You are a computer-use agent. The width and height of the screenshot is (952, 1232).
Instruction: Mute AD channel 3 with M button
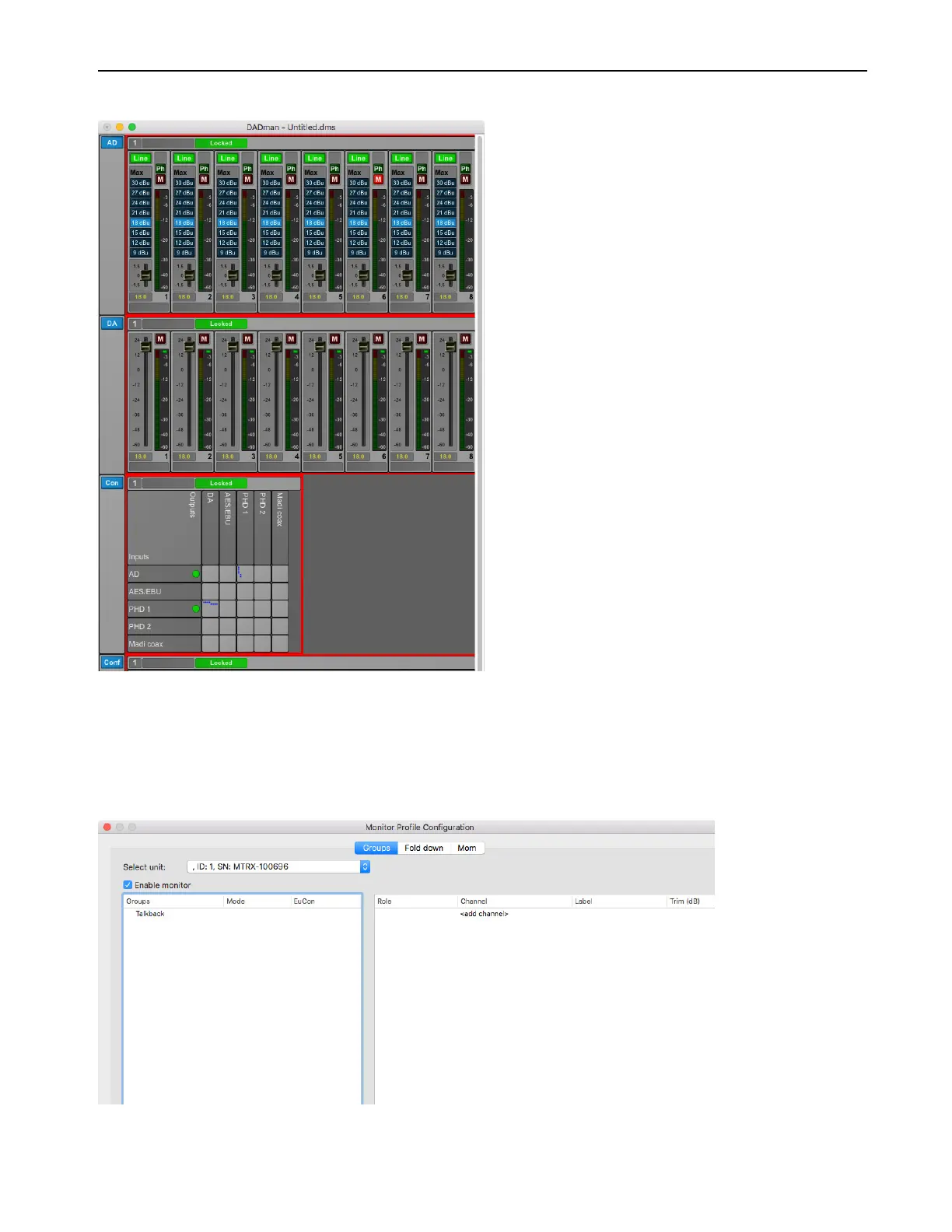click(x=248, y=180)
